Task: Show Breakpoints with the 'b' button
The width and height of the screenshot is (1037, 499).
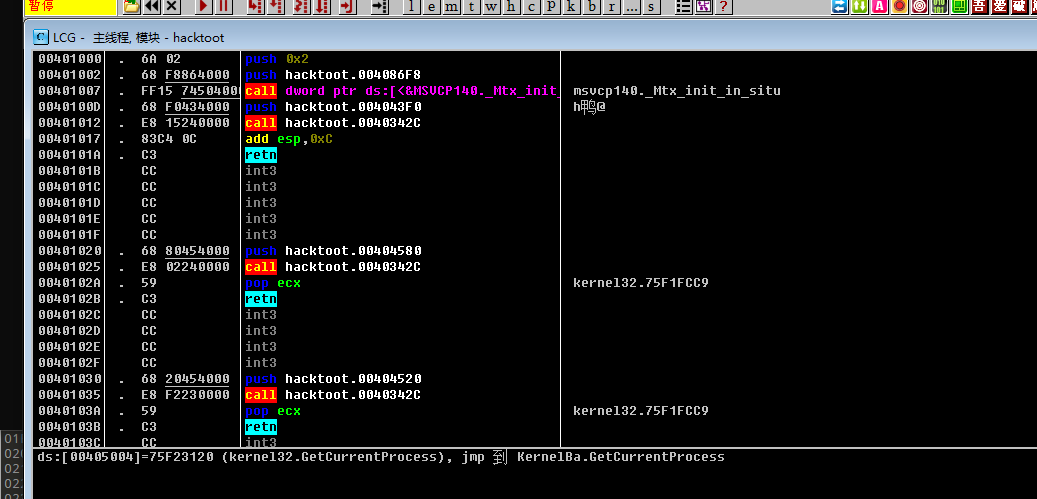Action: [591, 7]
